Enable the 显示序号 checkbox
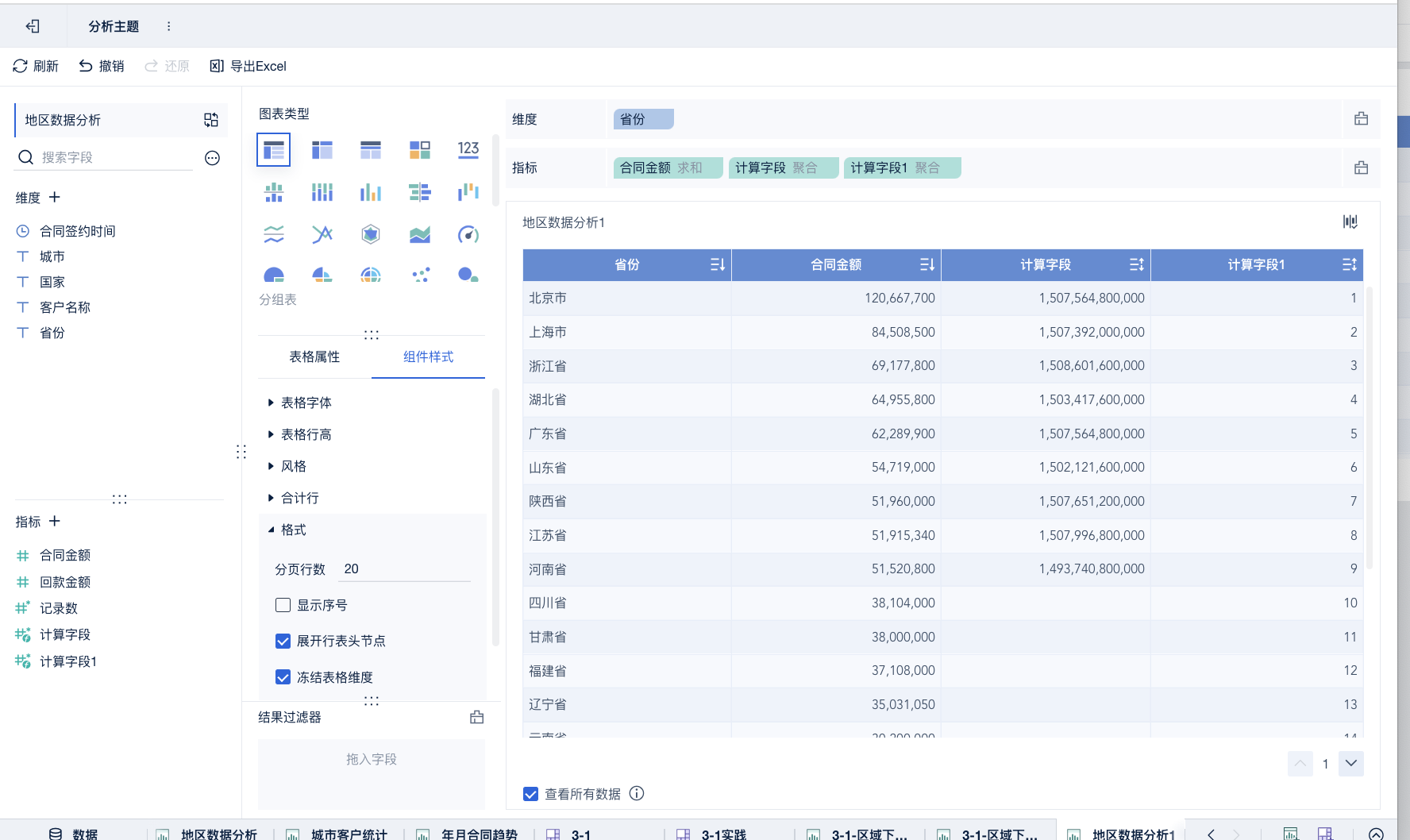 tap(283, 605)
